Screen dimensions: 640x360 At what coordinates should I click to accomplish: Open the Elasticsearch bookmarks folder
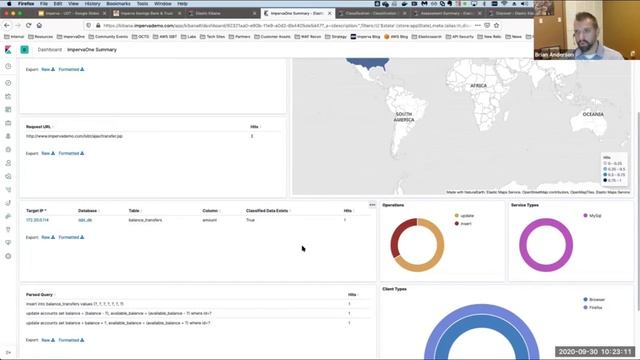pos(427,37)
